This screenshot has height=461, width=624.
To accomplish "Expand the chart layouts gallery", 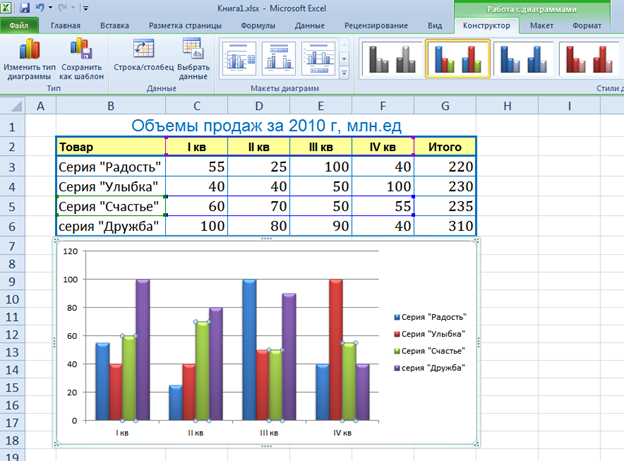I will coord(345,73).
